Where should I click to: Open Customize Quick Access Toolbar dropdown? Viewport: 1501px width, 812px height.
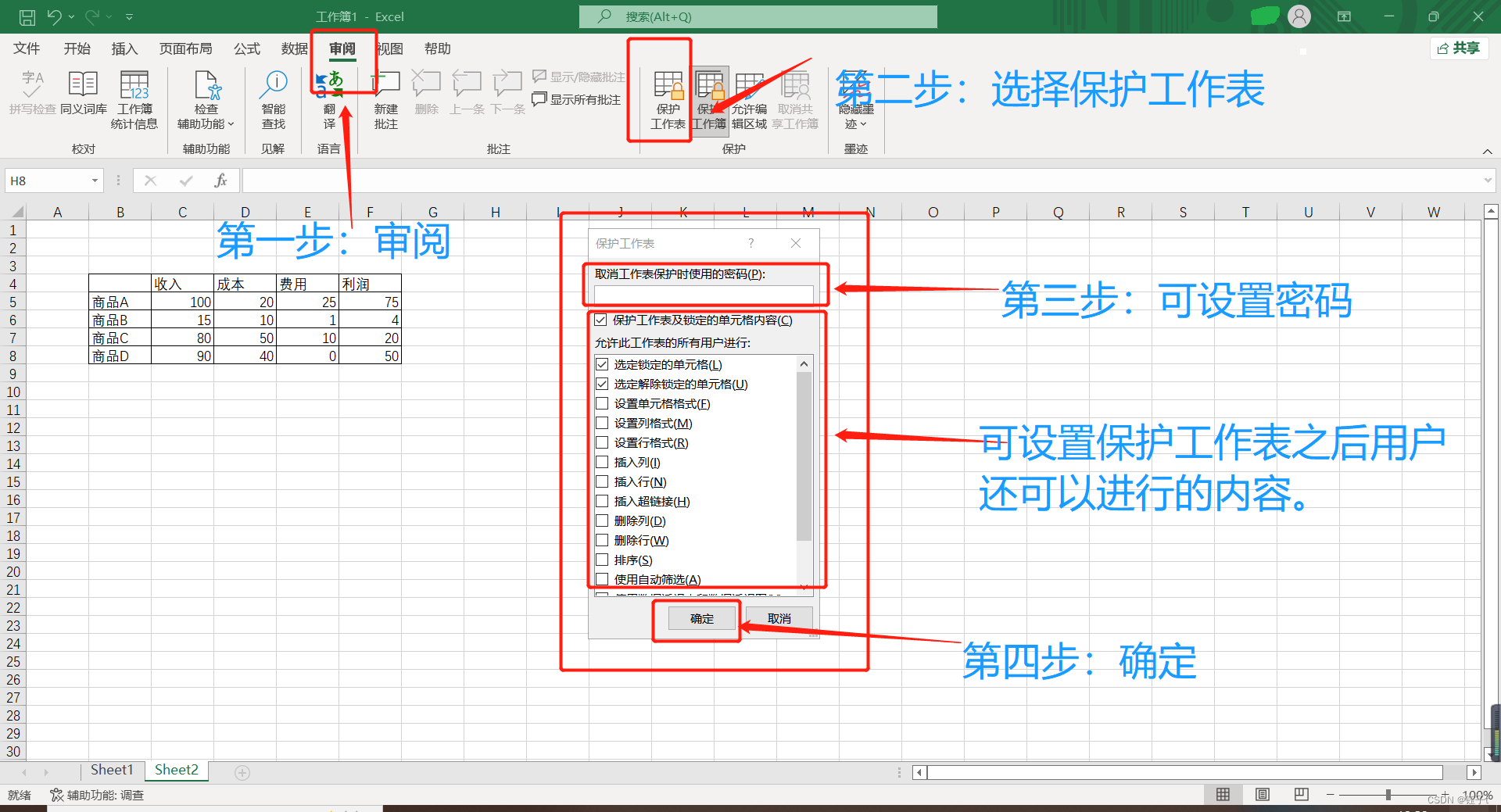(x=129, y=16)
